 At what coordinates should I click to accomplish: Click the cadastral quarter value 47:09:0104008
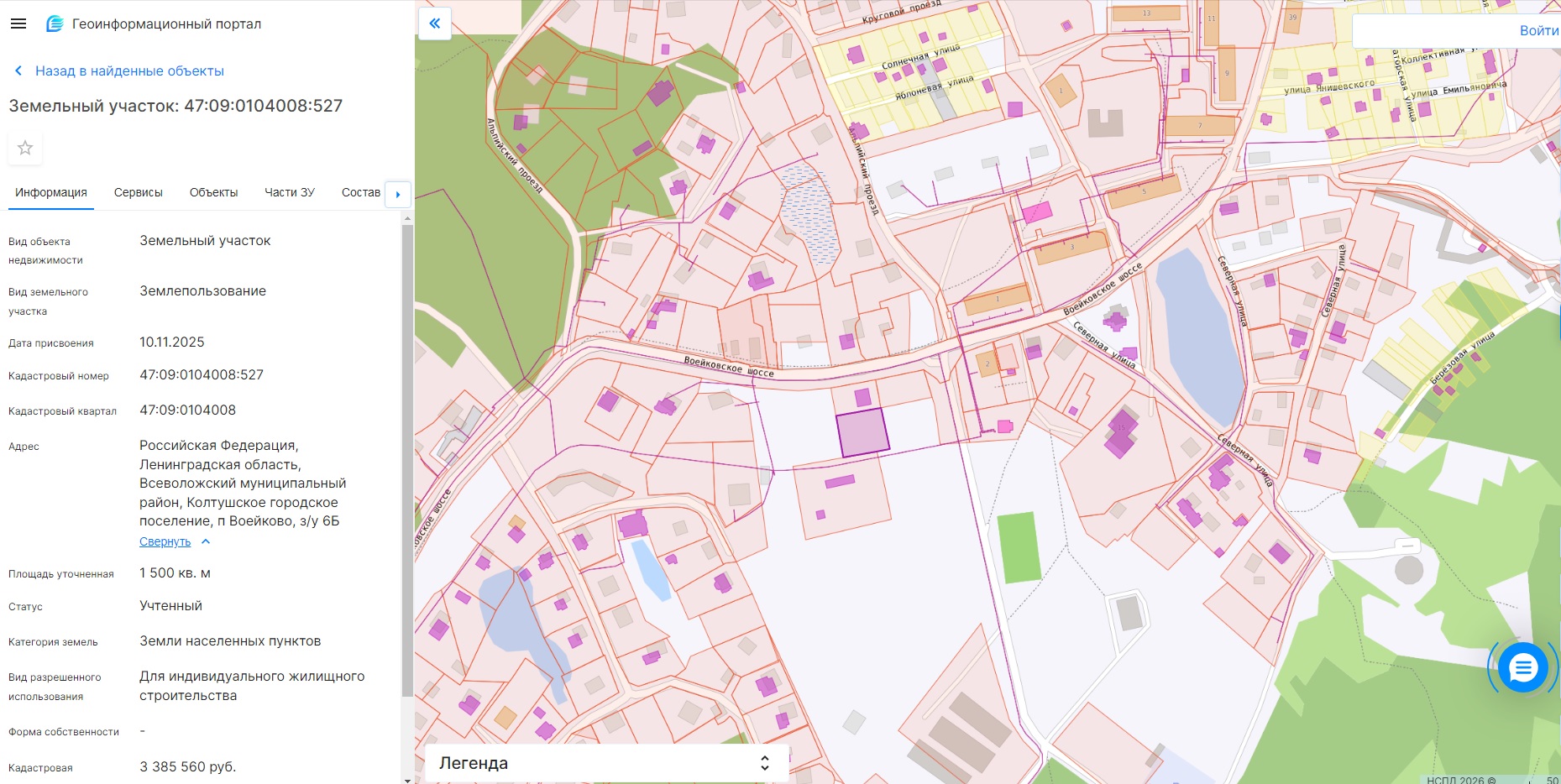tap(187, 410)
